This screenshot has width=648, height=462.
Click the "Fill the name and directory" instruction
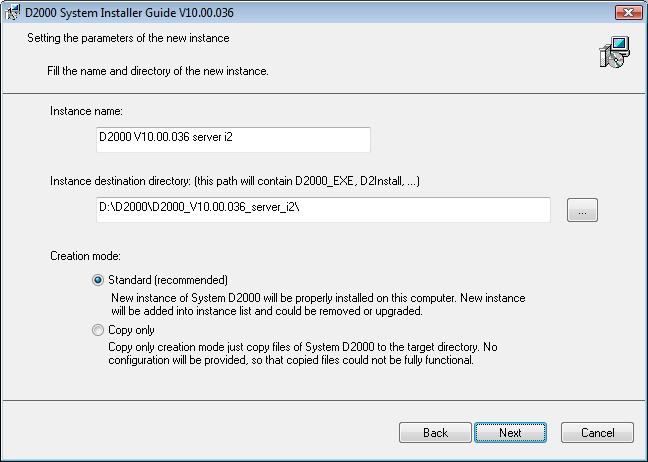[157, 72]
